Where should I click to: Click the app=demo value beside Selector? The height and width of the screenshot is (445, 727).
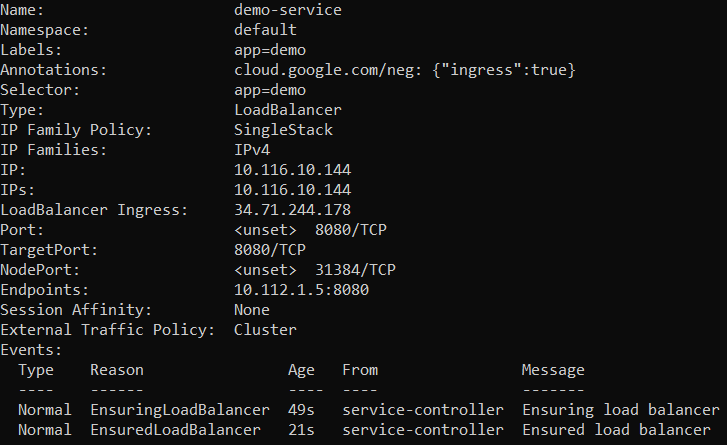click(x=270, y=90)
